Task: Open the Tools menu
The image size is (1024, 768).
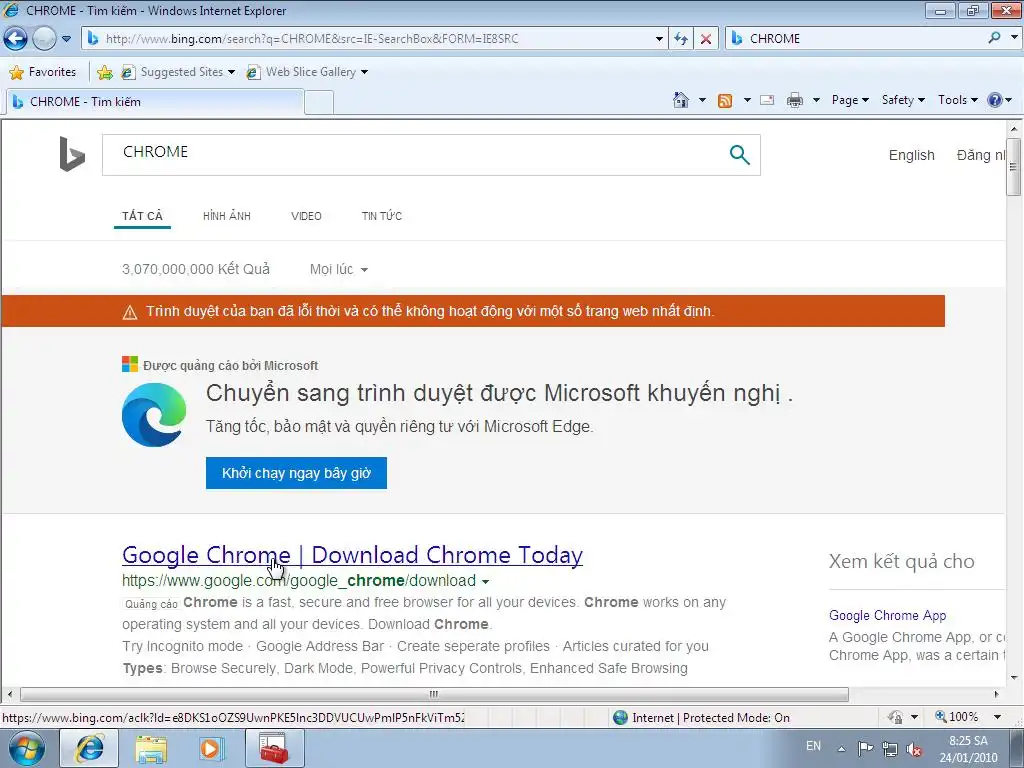Action: (957, 100)
